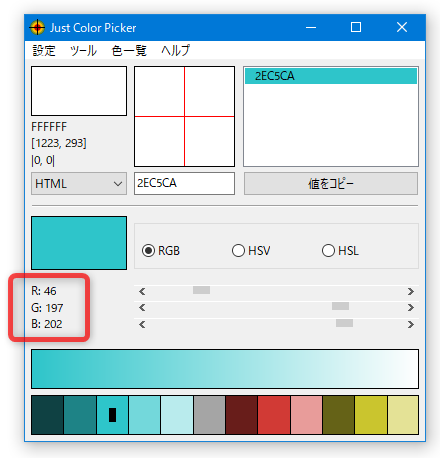Select the HSV radio button

[251, 251]
